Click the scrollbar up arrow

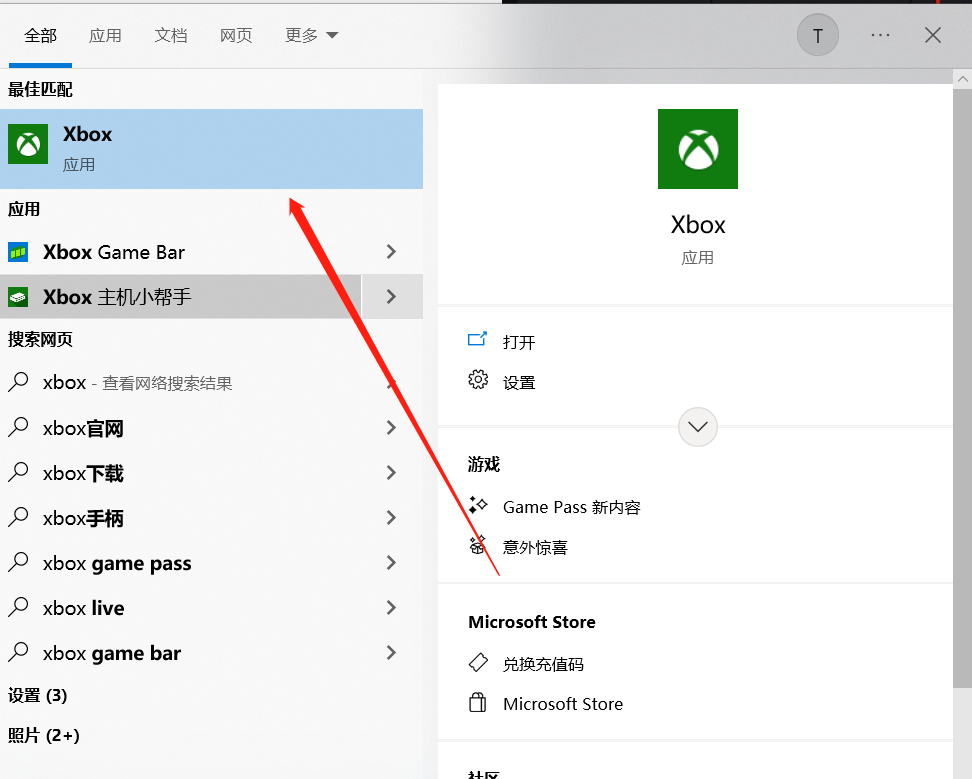(x=962, y=79)
